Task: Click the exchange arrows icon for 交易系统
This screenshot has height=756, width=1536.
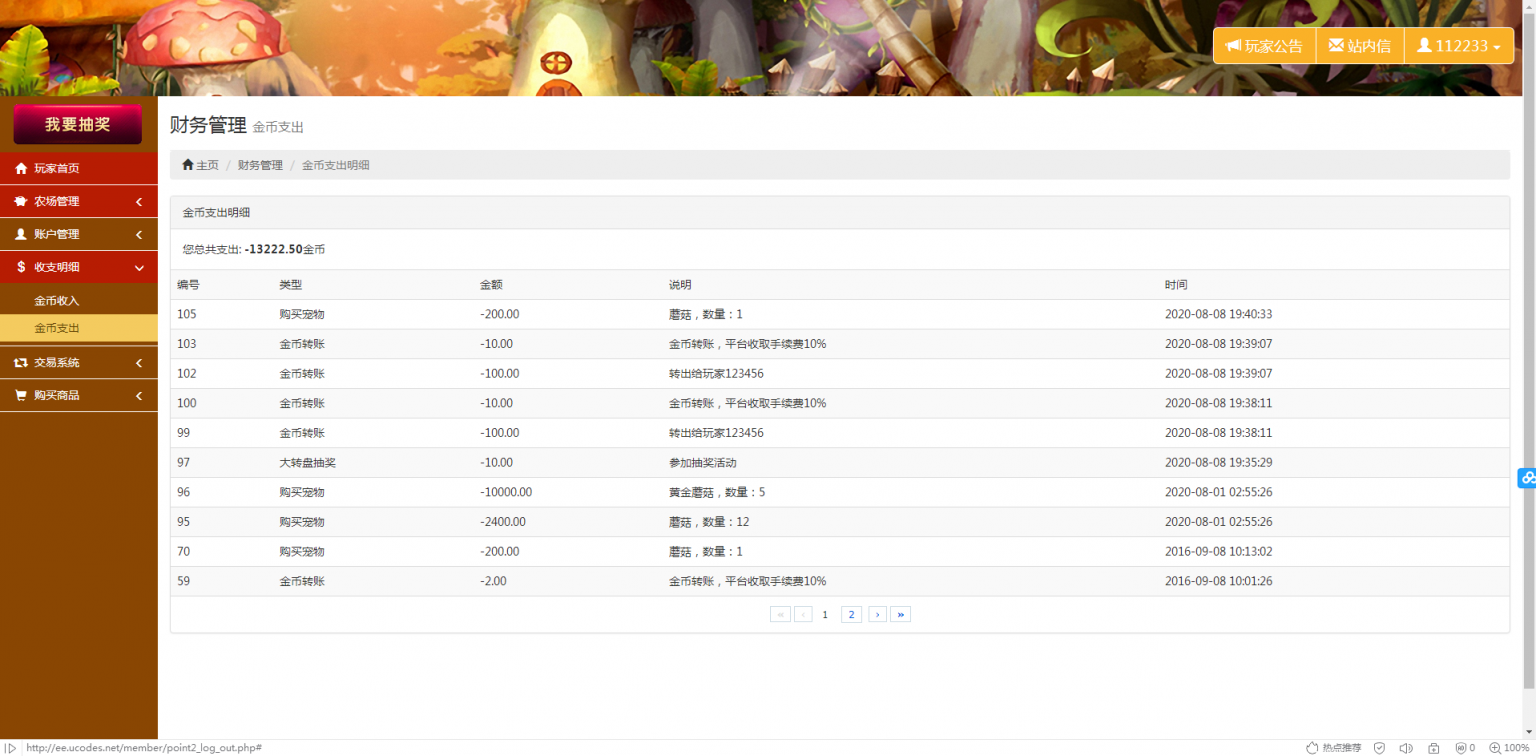Action: tap(21, 363)
